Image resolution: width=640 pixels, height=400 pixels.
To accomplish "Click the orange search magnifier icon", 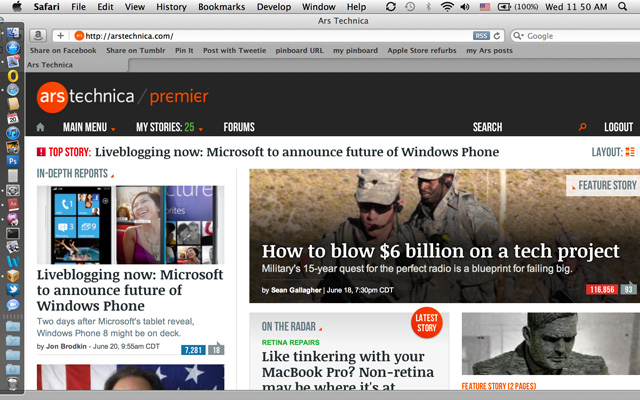I will [582, 127].
